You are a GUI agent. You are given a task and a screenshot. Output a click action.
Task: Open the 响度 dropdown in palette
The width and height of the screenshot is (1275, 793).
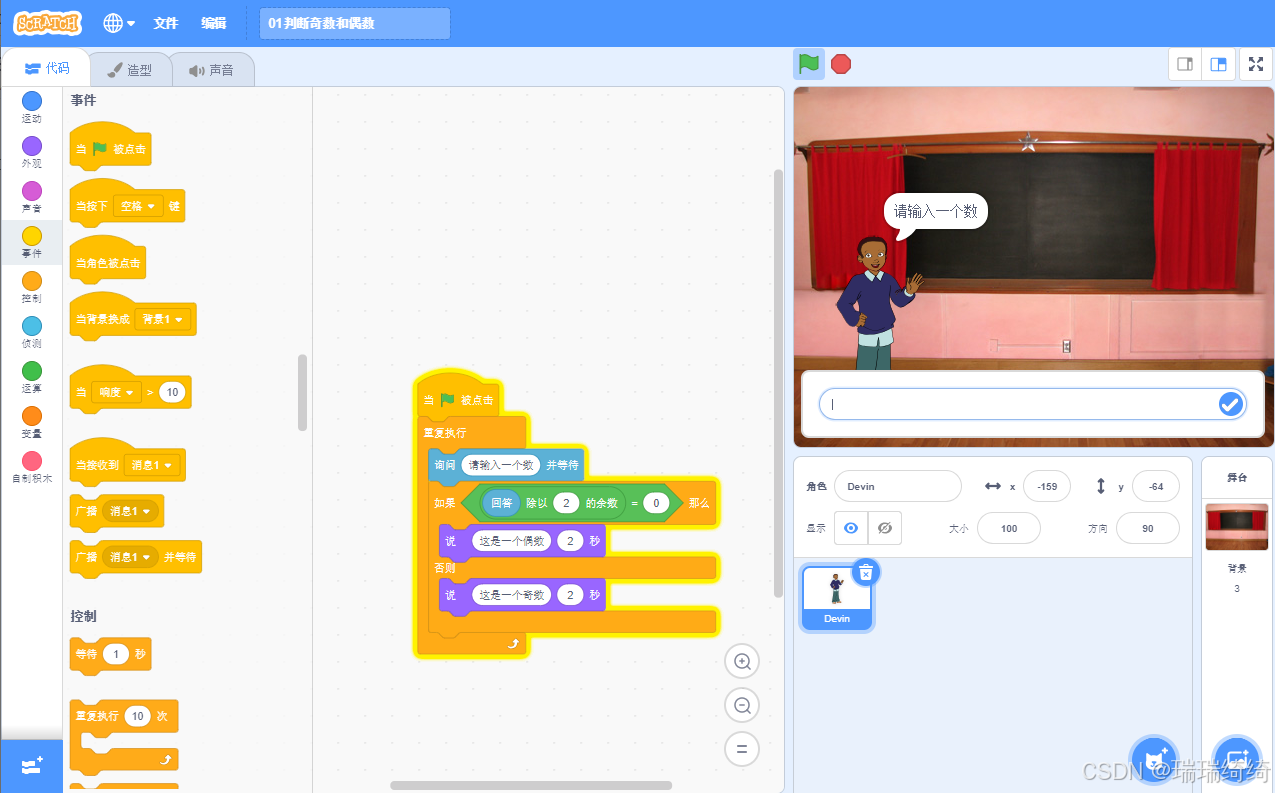pyautogui.click(x=115, y=392)
